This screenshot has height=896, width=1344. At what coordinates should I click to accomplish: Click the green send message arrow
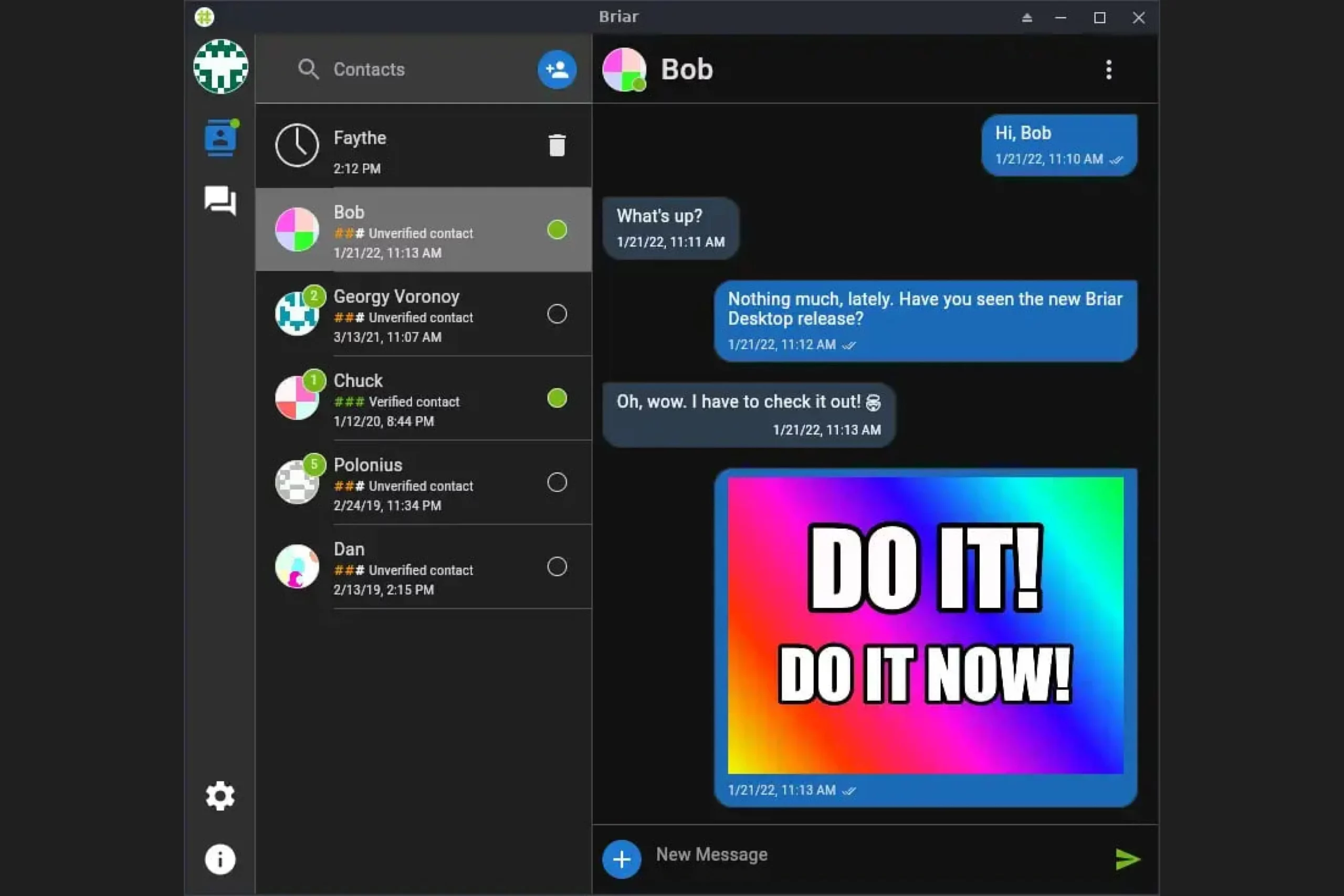pos(1127,859)
